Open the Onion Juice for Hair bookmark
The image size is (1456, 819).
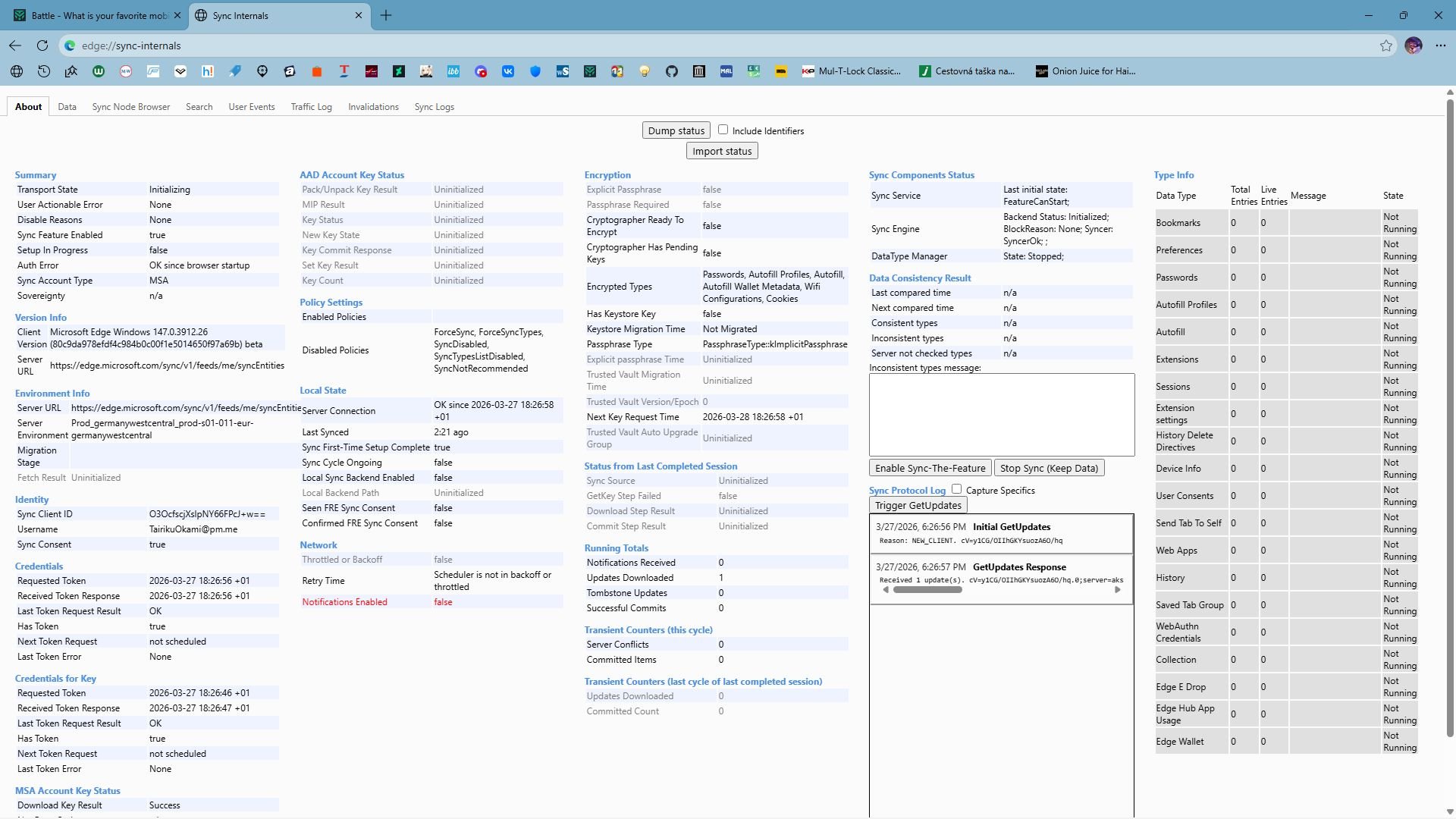click(x=1086, y=71)
